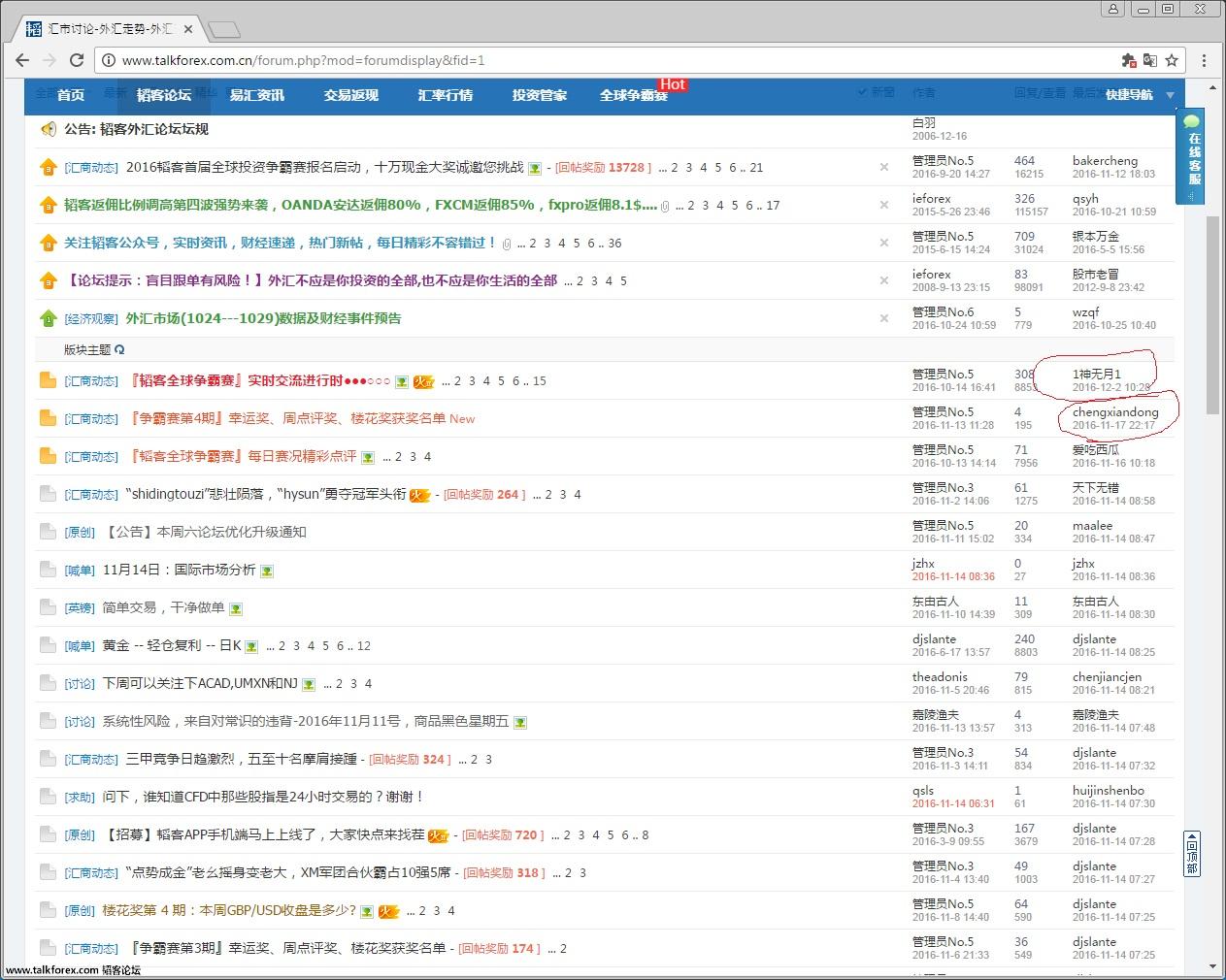
Task: Open the 全球争霸赛 Hot menu item
Action: point(634,95)
